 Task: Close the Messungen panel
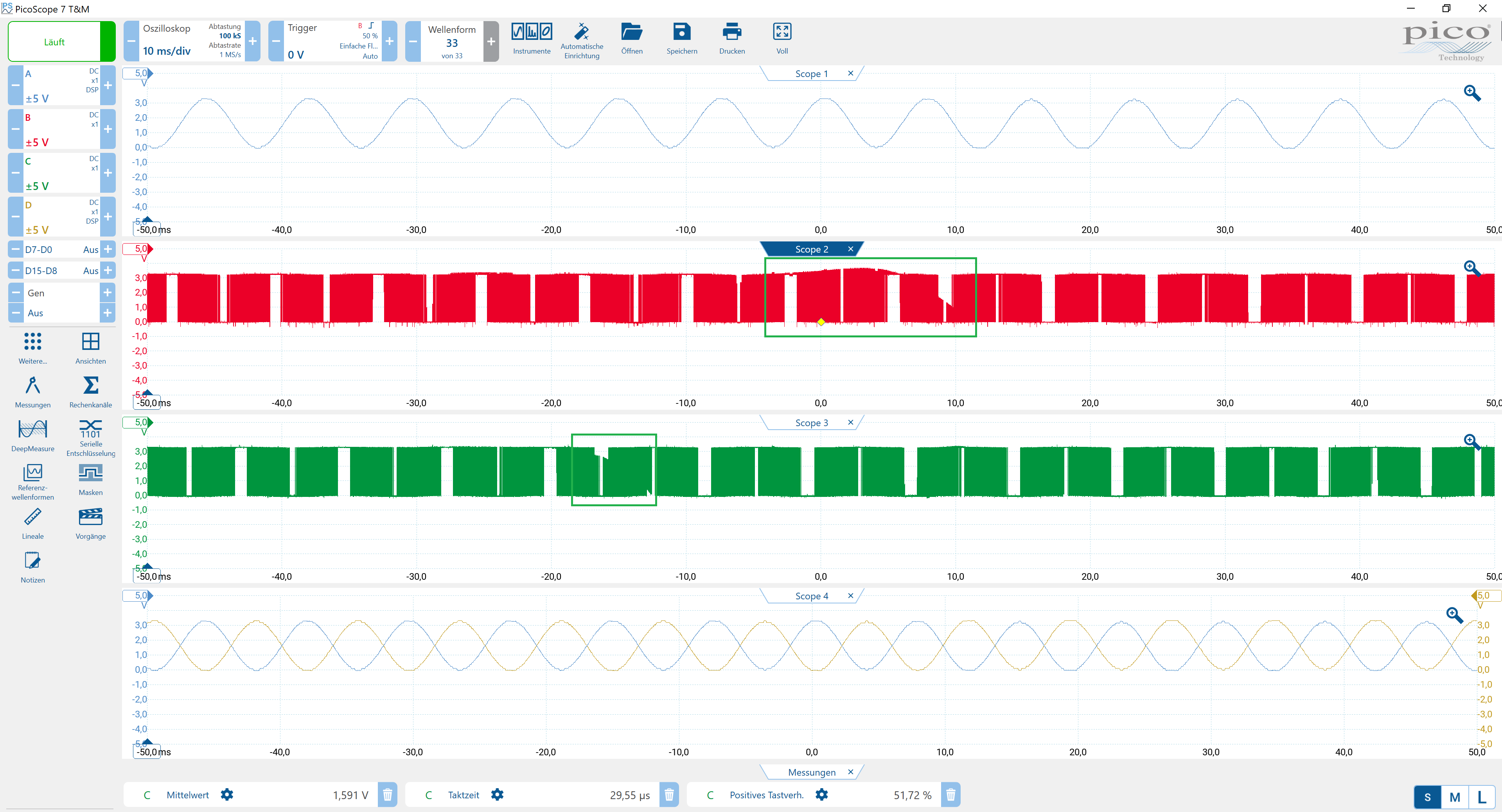(x=850, y=771)
